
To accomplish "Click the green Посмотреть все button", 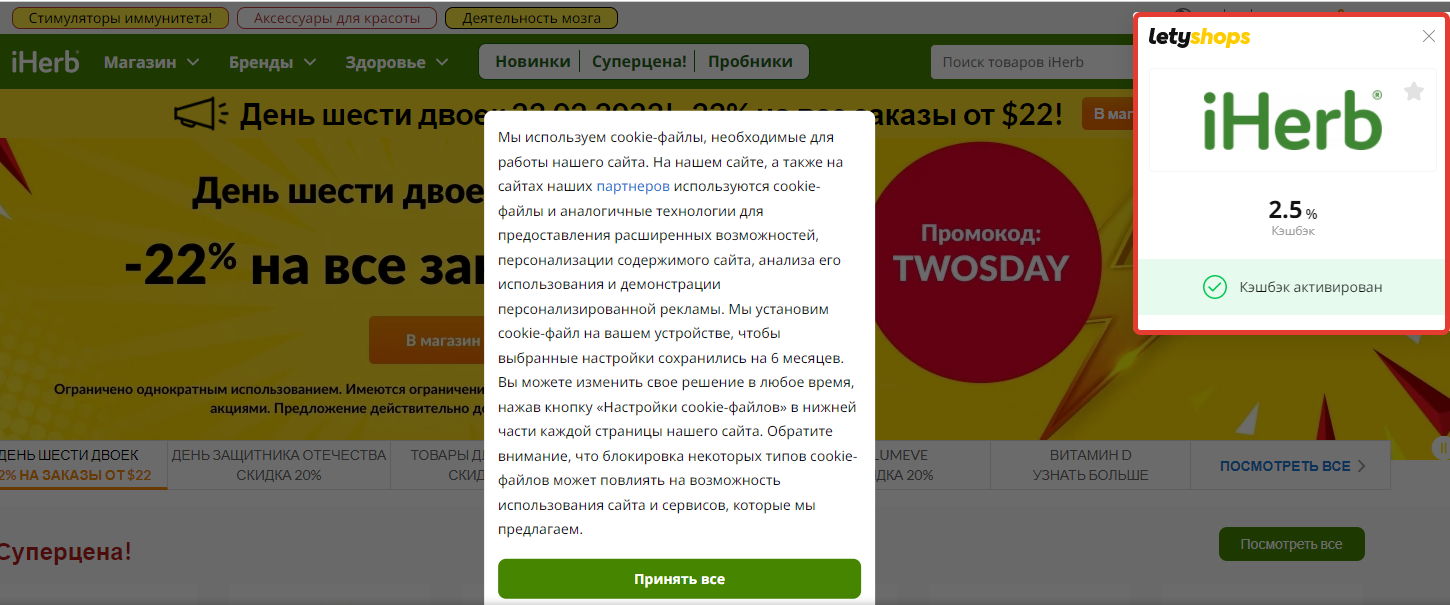I will (1291, 544).
